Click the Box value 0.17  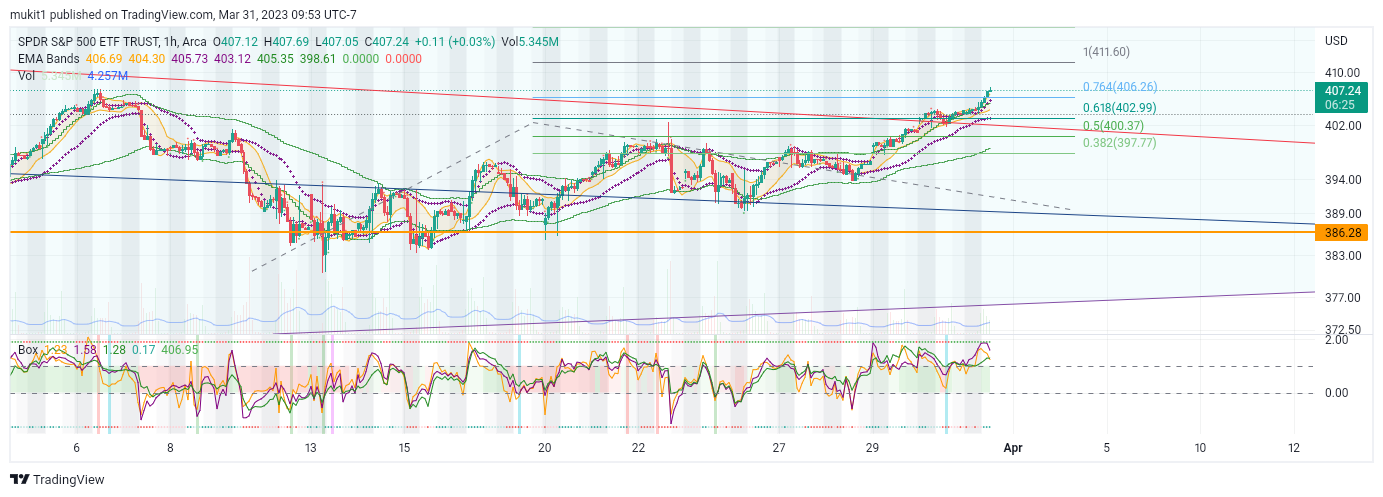pos(143,349)
